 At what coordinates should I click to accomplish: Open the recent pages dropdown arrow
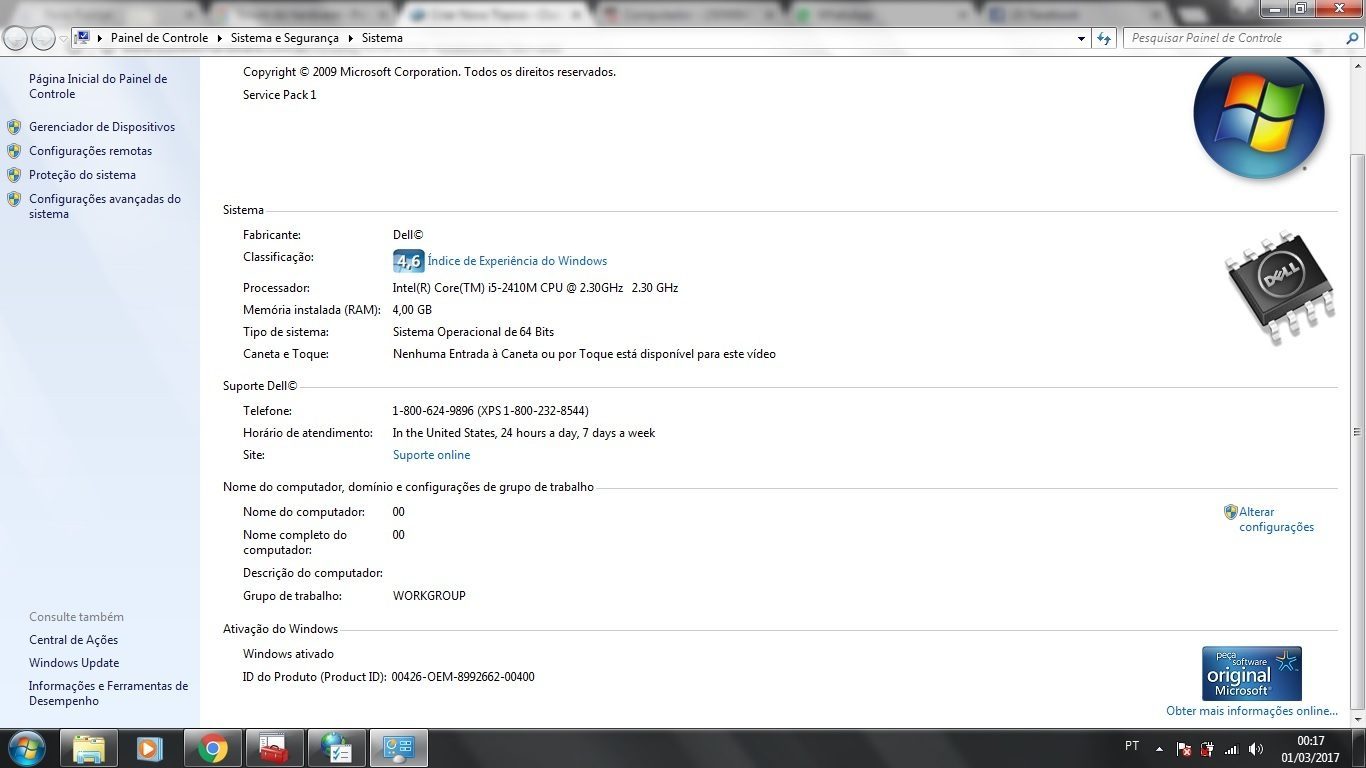(x=64, y=38)
